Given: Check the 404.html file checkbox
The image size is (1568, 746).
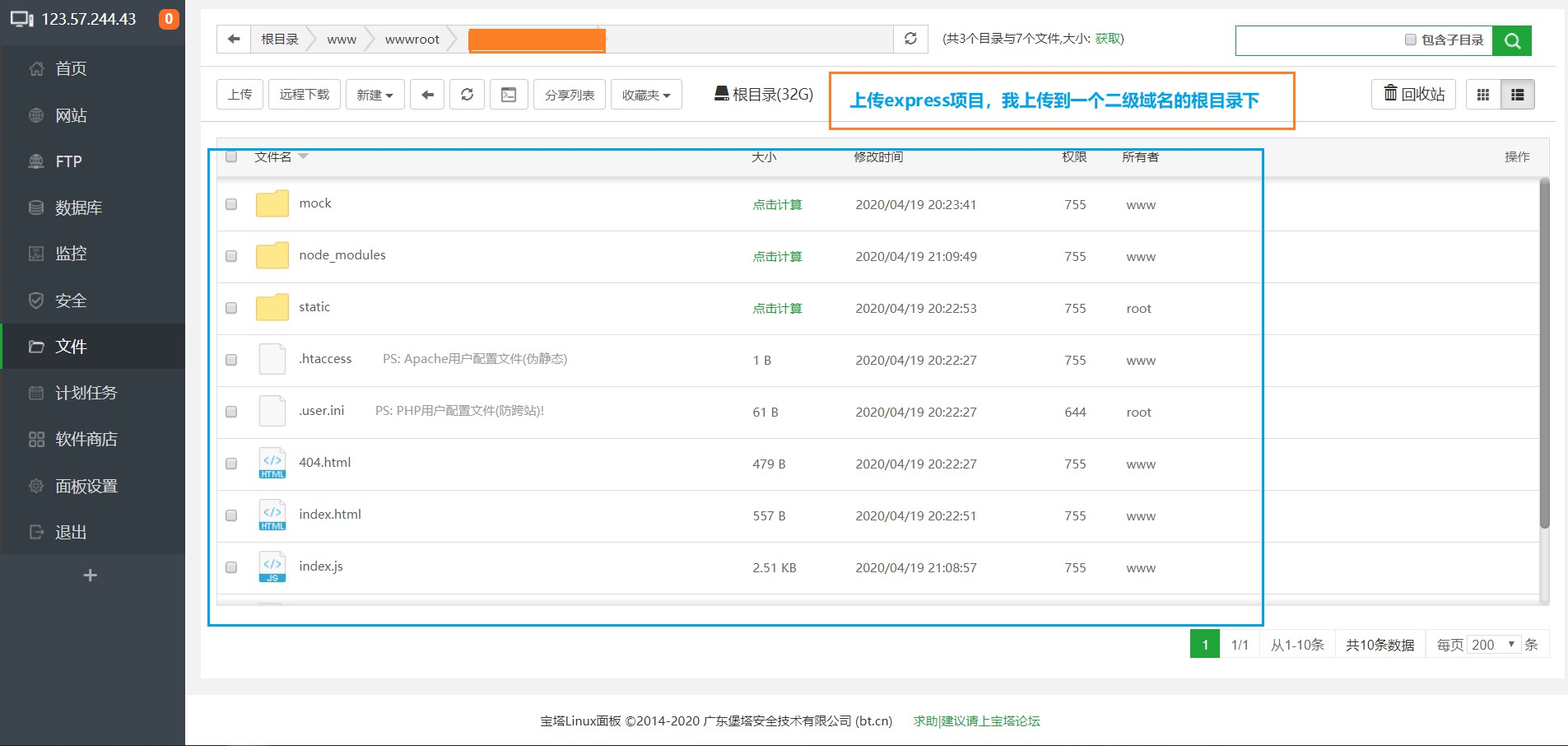Looking at the screenshot, I should click(231, 464).
